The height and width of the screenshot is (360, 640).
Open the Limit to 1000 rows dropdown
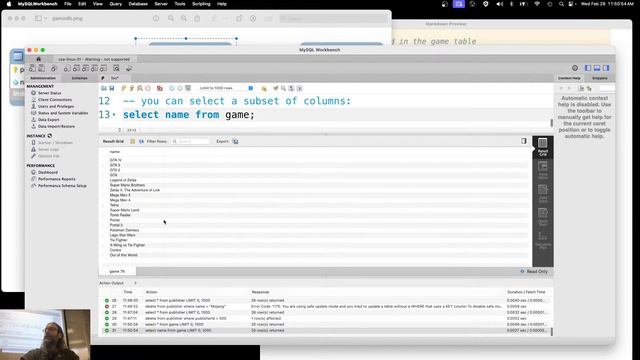click(x=226, y=88)
